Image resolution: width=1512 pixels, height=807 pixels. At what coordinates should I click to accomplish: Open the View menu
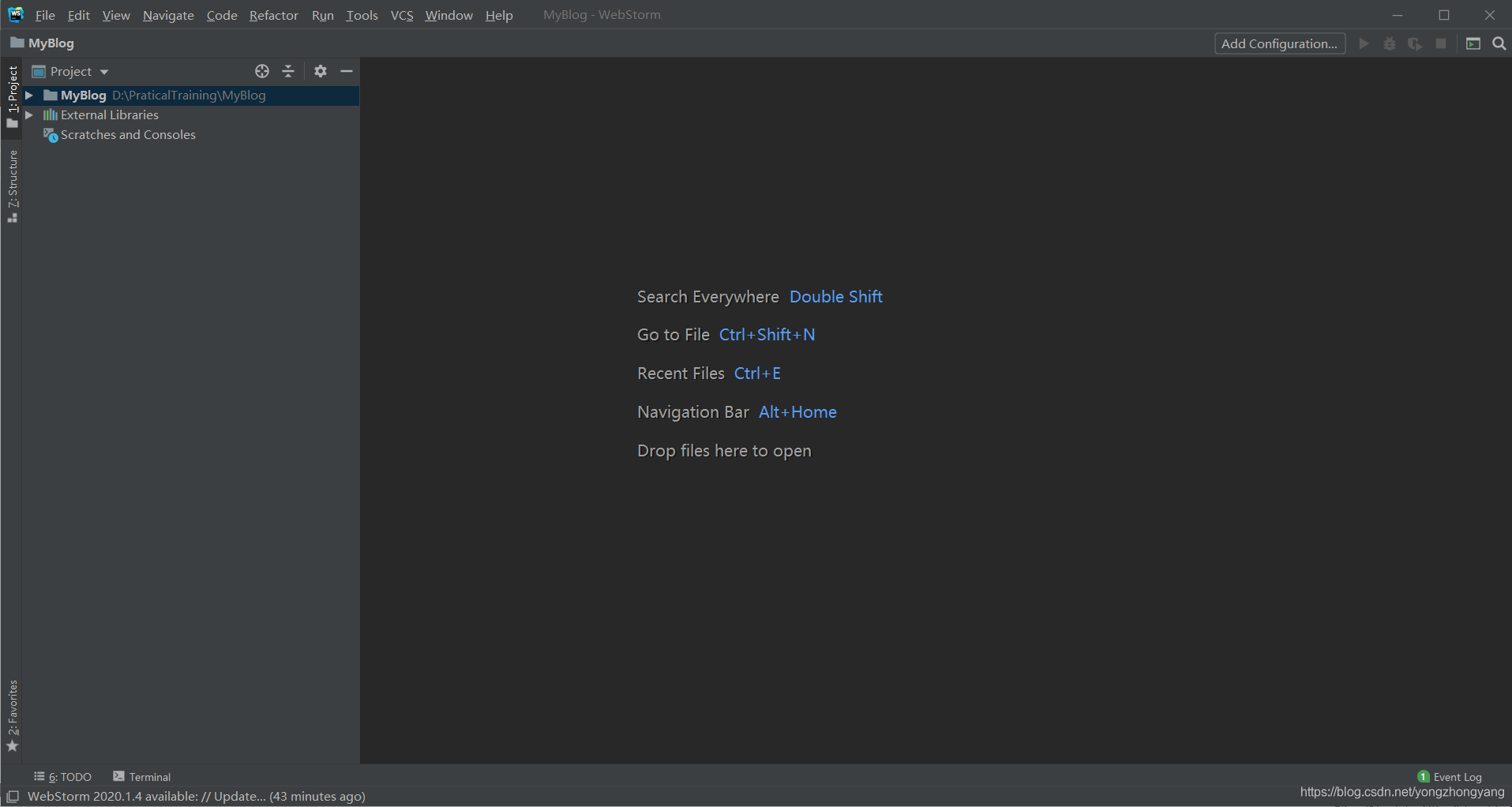click(116, 15)
